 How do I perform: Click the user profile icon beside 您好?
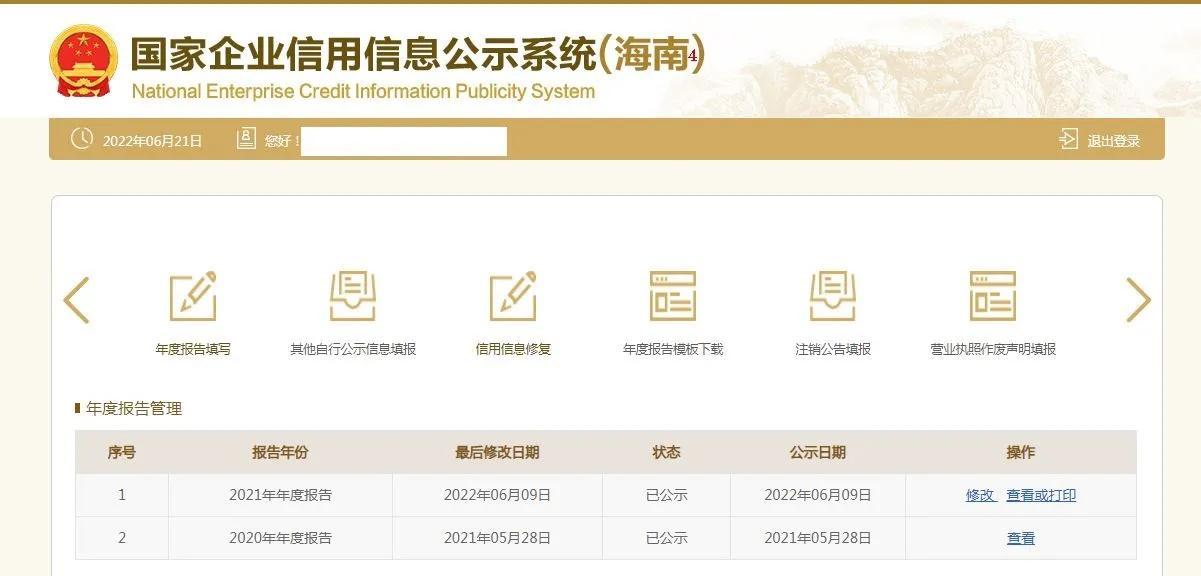(x=246, y=139)
